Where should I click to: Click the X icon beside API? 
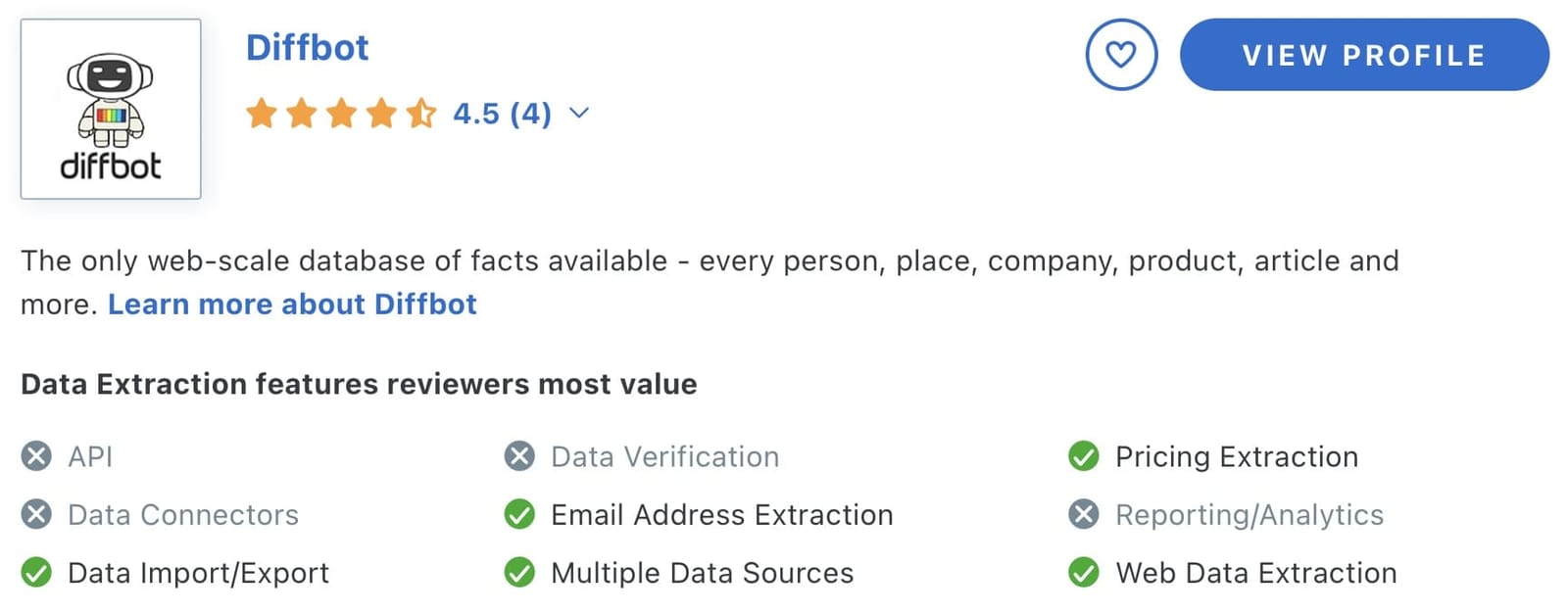pos(36,456)
